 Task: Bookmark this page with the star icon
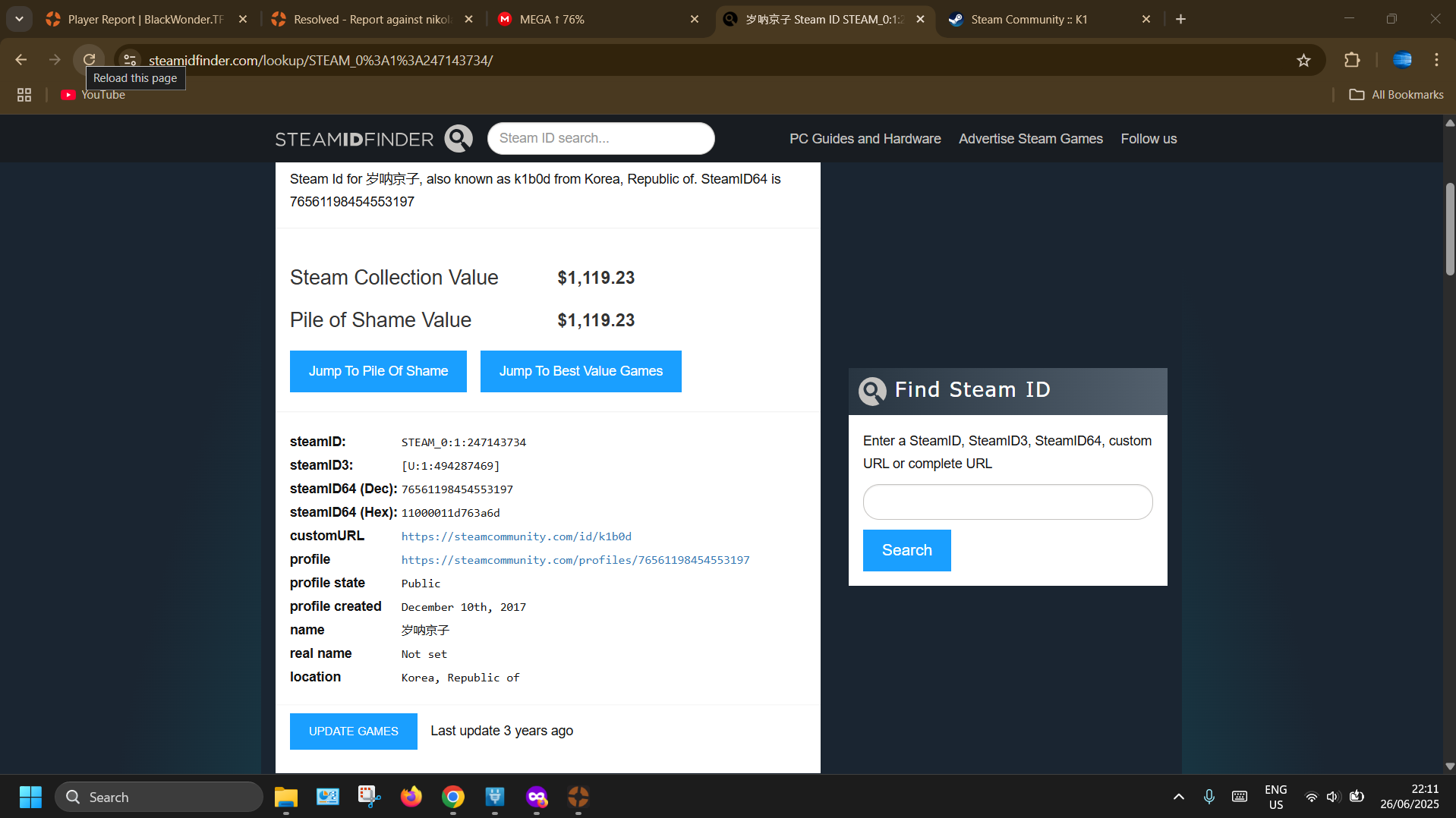coord(1303,60)
